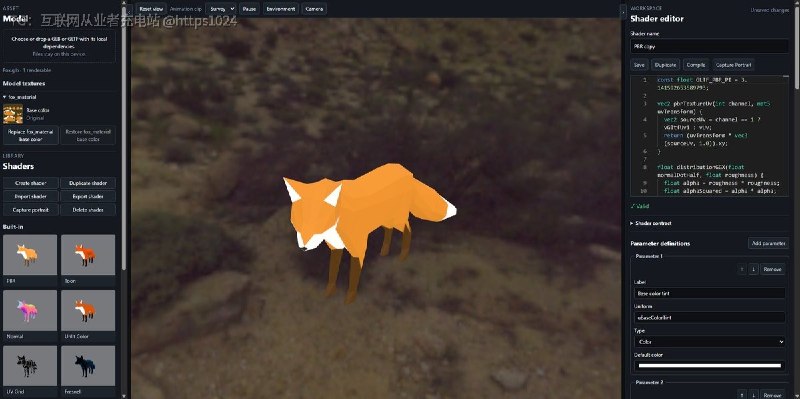Image resolution: width=800 pixels, height=399 pixels.
Task: Remove Parameter 1
Action: (772, 269)
